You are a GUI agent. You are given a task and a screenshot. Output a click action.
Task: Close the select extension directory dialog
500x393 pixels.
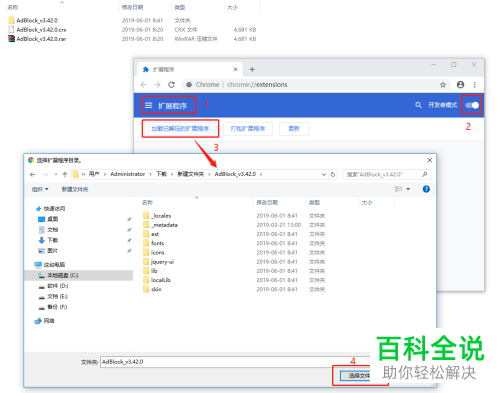(x=430, y=160)
